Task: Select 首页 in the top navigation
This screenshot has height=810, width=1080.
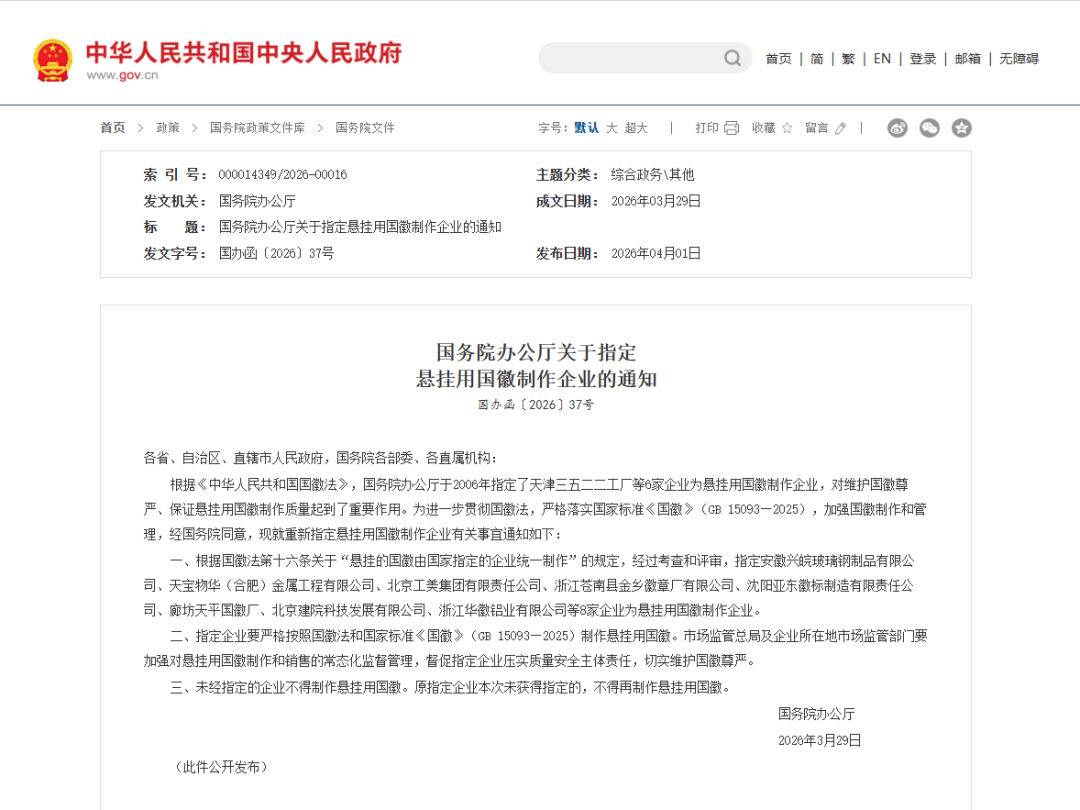Action: 778,59
